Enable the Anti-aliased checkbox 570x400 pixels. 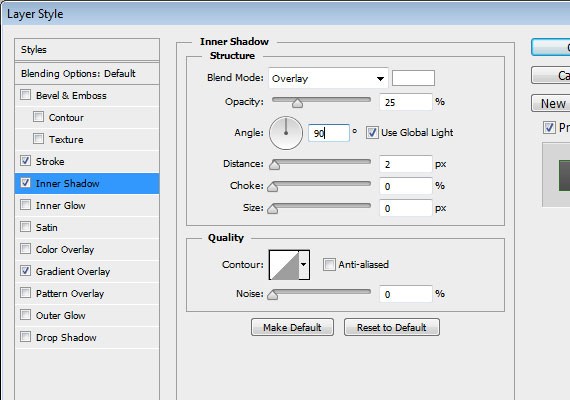pos(329,264)
